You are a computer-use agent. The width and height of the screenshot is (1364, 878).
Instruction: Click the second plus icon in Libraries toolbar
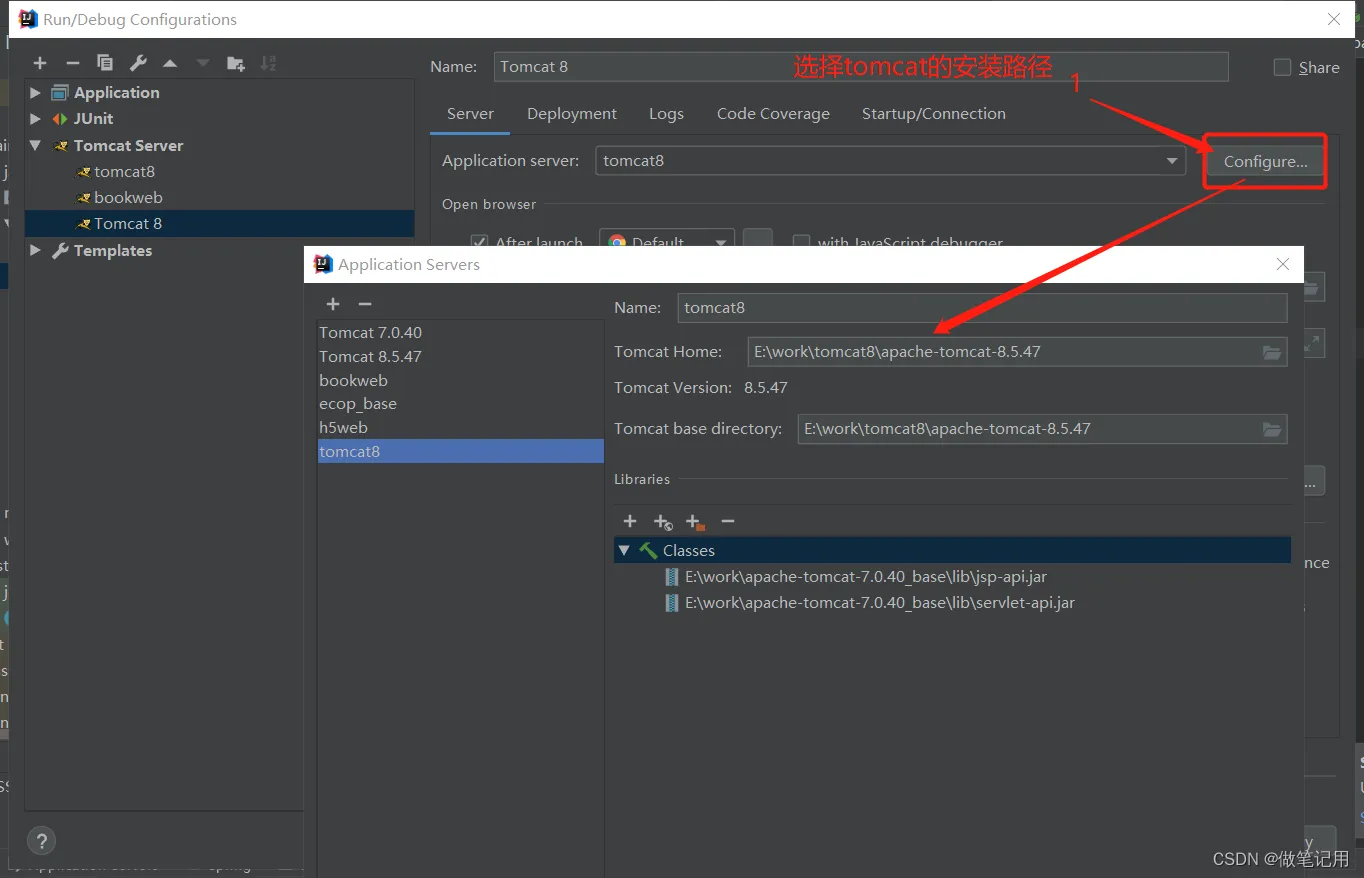pos(663,522)
